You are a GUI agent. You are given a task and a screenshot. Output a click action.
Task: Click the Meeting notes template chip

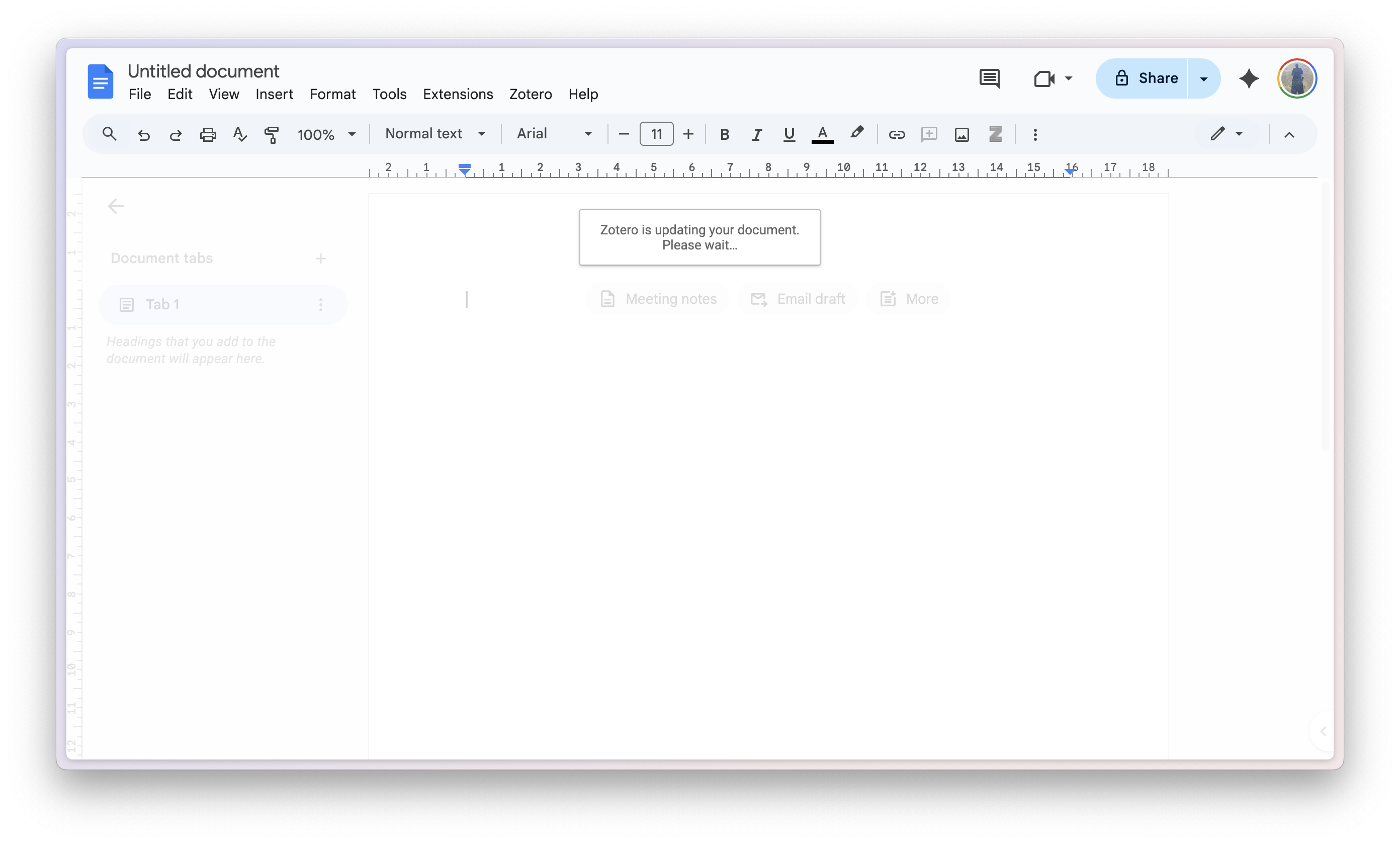coord(659,299)
